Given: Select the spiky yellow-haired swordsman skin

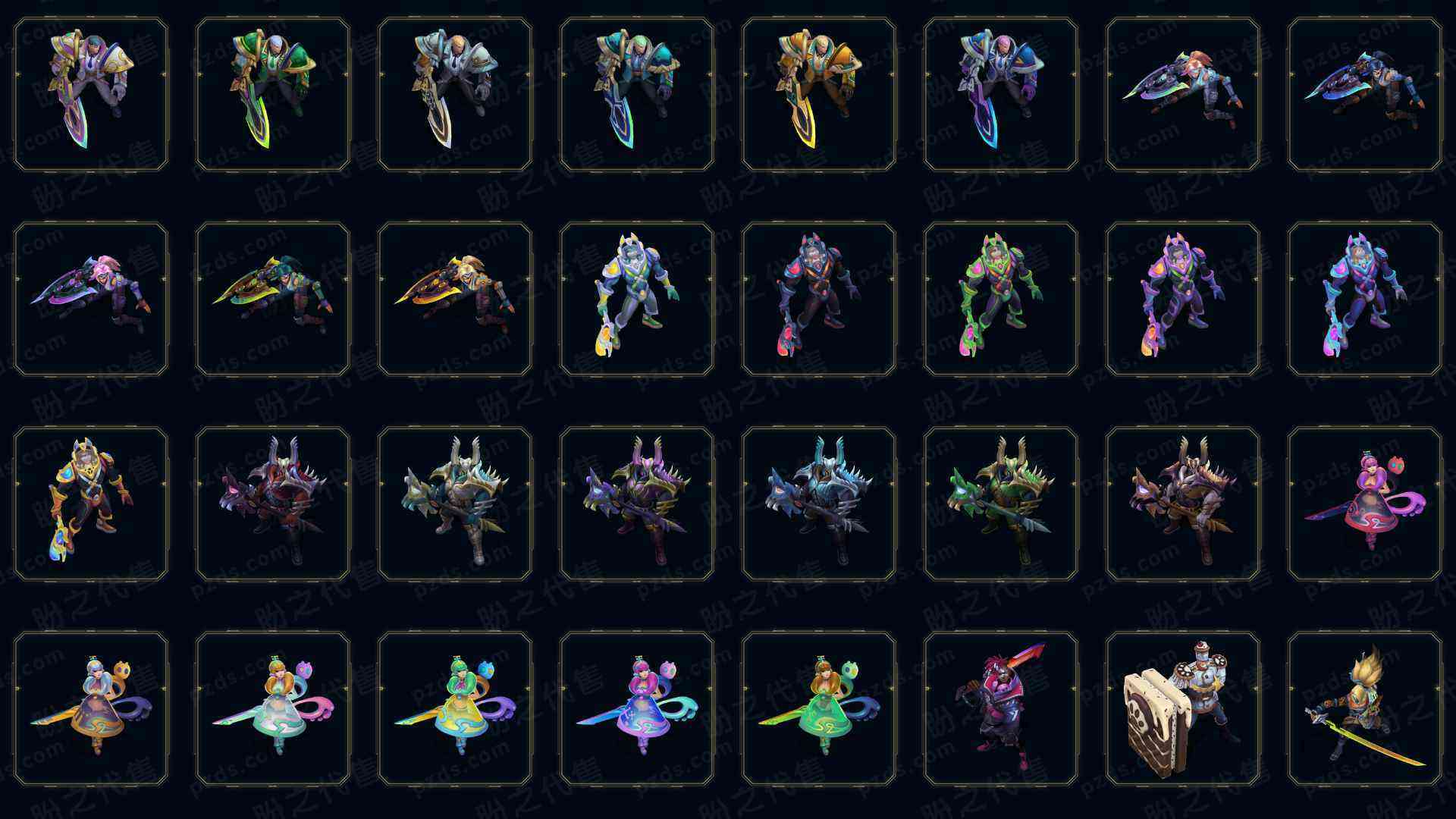Looking at the screenshot, I should point(1365,709).
